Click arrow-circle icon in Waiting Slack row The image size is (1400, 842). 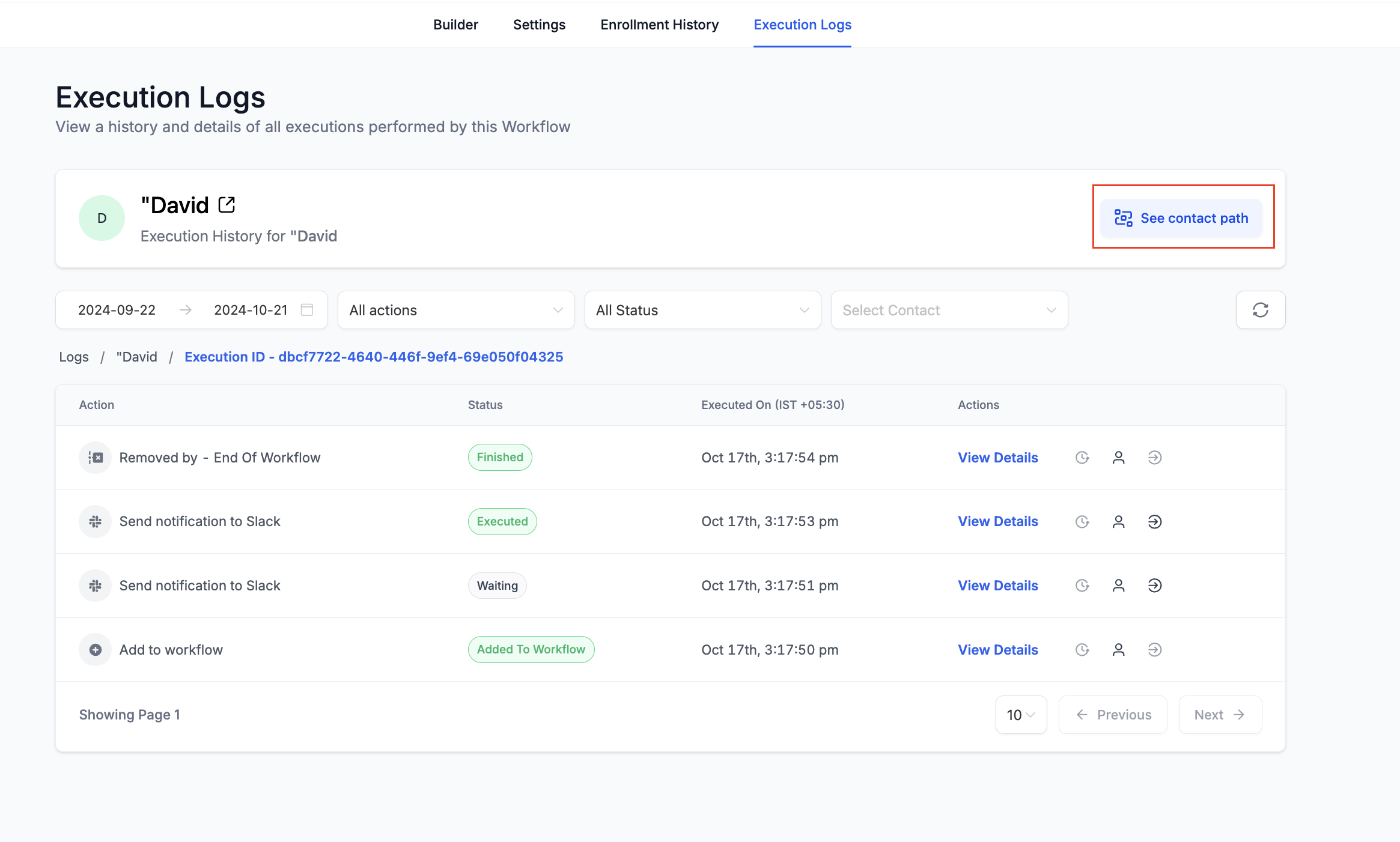click(x=1154, y=586)
